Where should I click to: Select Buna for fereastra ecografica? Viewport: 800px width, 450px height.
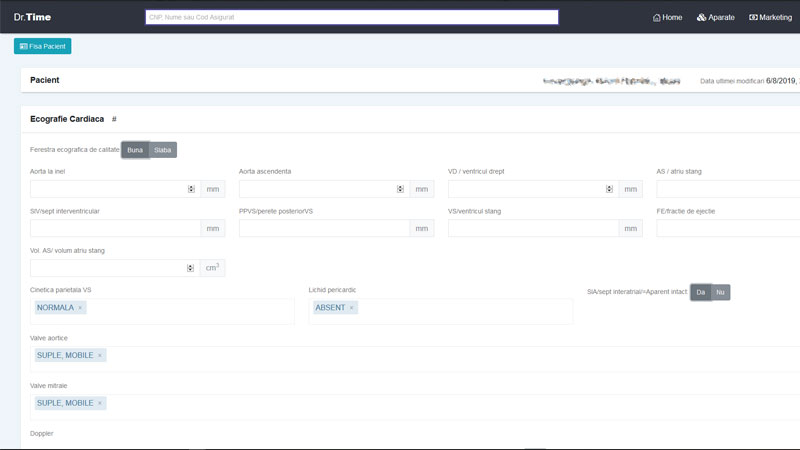(135, 150)
